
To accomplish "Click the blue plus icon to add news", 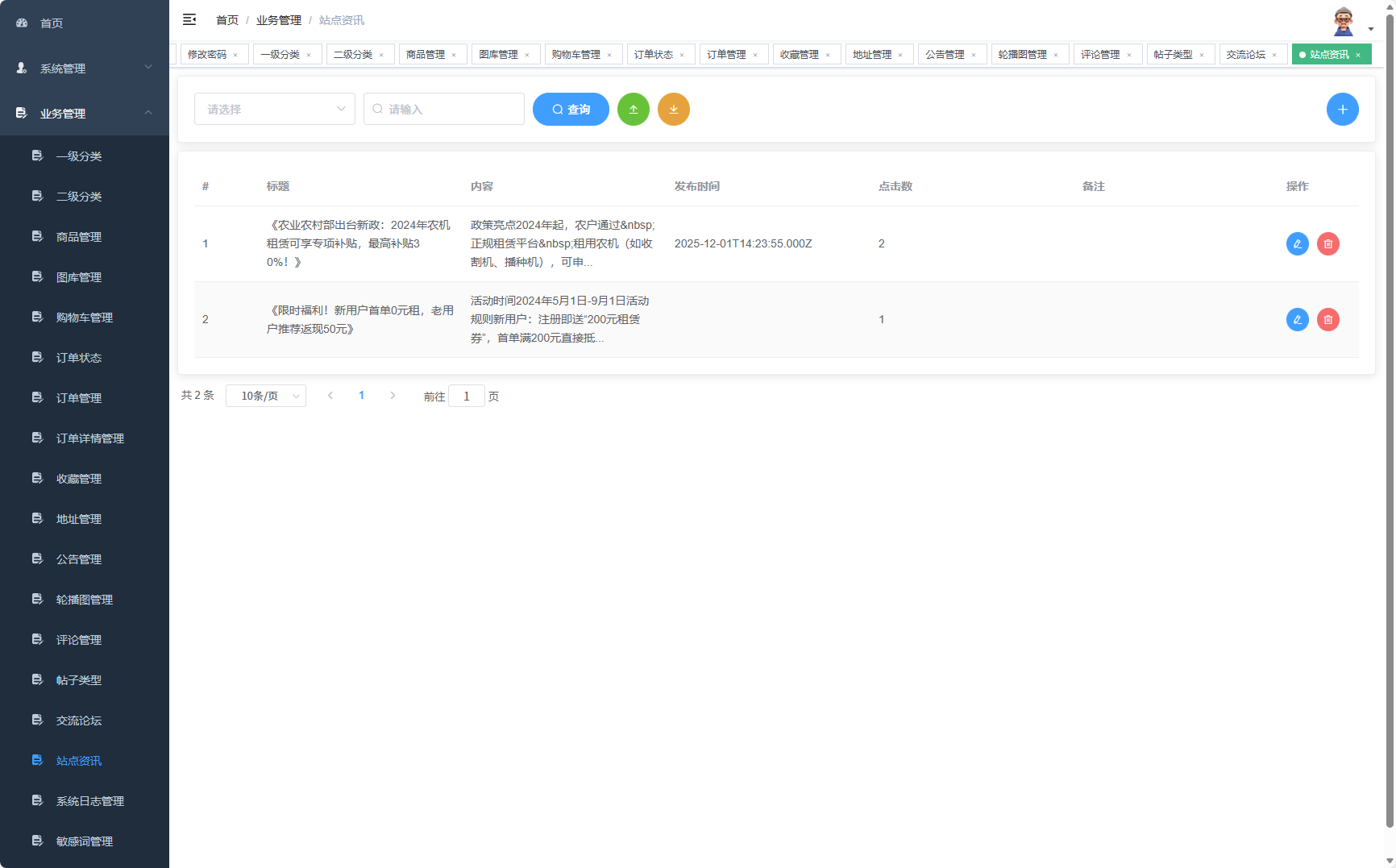I will point(1343,109).
